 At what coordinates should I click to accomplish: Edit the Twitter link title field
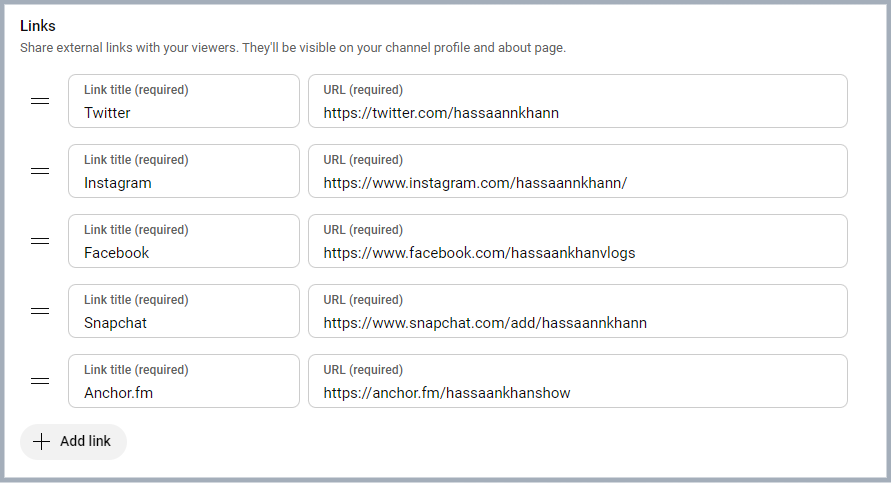184,101
